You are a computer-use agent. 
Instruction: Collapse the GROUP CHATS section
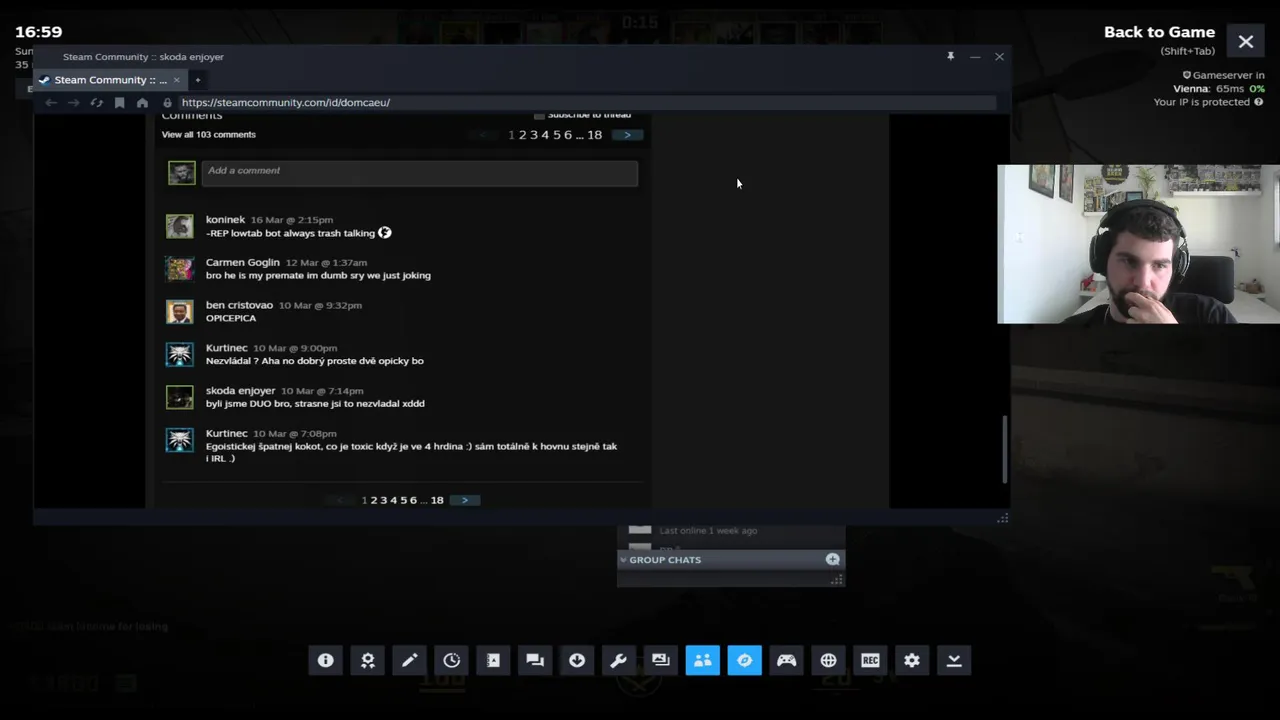pyautogui.click(x=623, y=560)
